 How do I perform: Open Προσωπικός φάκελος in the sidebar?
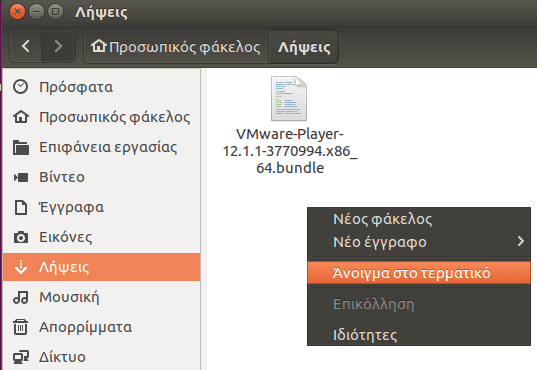pos(101,117)
